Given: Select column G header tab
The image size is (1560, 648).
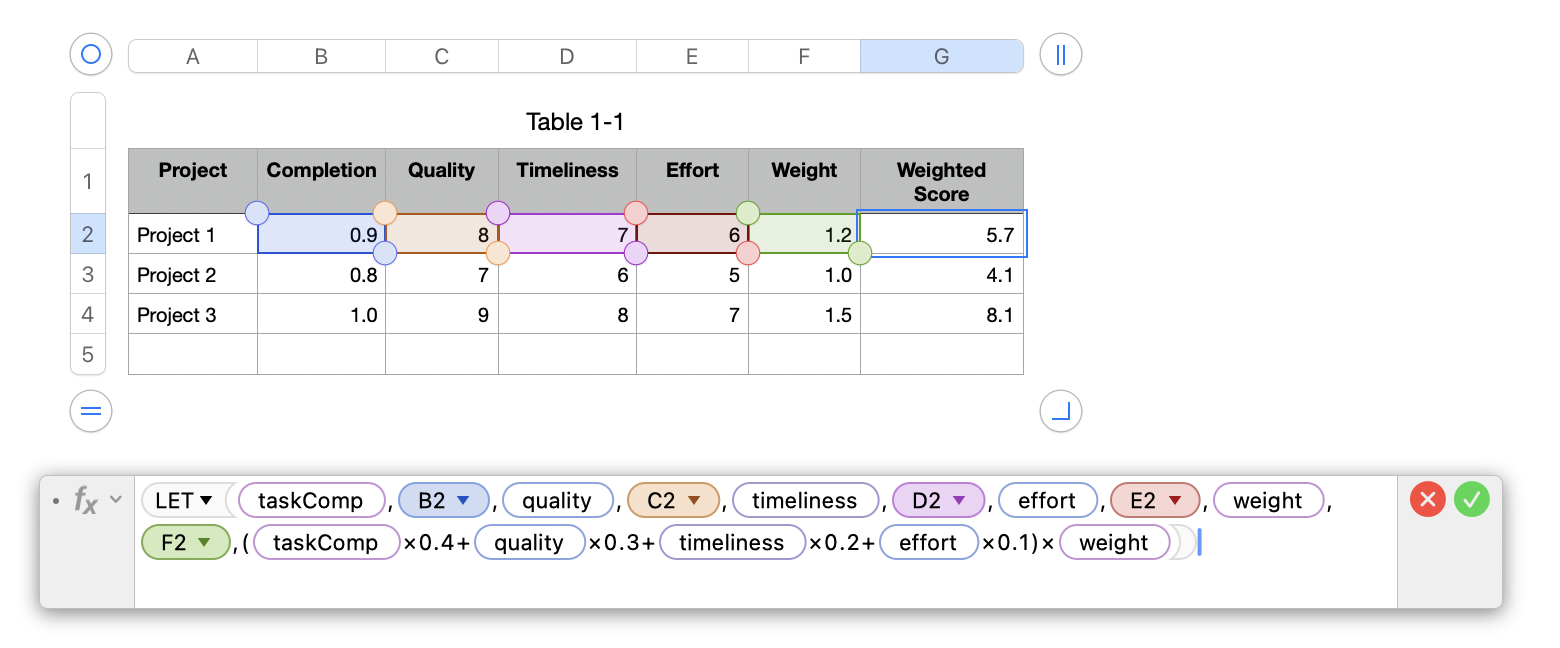Looking at the screenshot, I should [x=941, y=57].
